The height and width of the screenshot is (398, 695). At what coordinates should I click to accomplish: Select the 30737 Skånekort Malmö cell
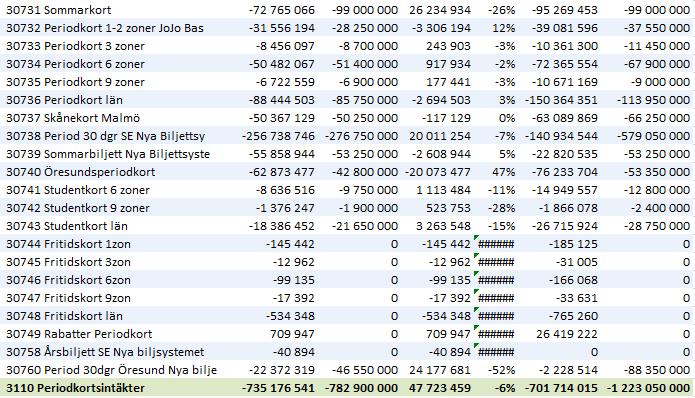[73, 118]
